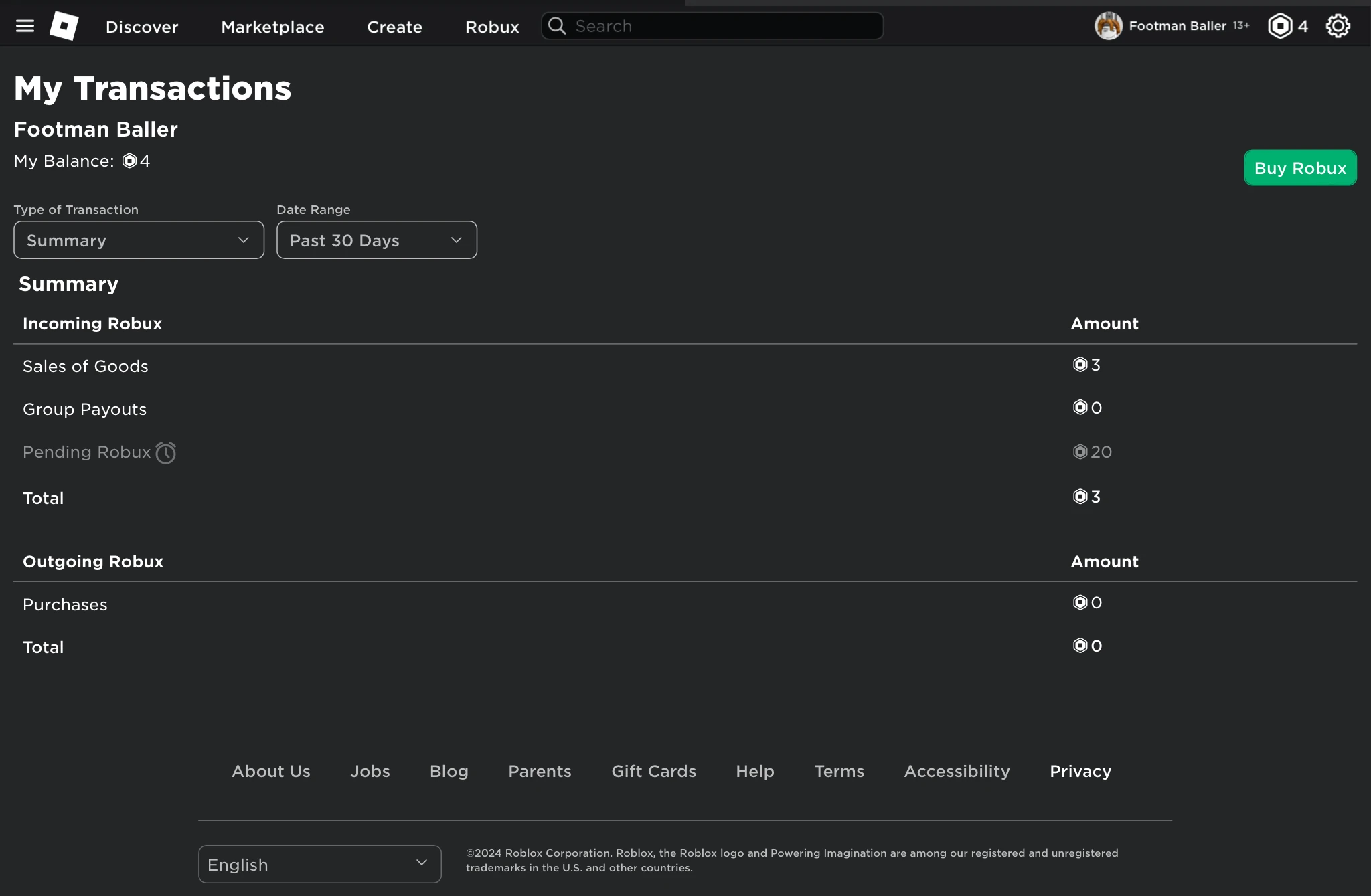
Task: Click Robux icon beside My Balance
Action: coord(129,161)
